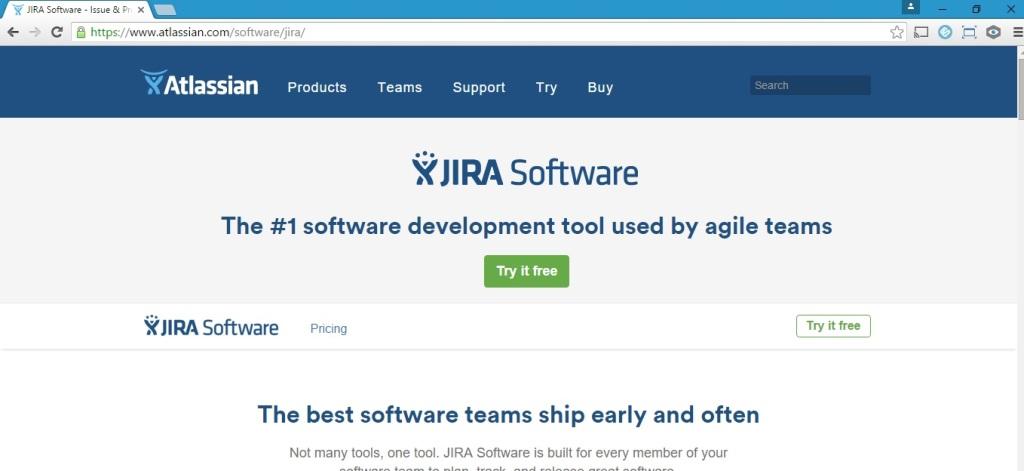This screenshot has width=1024, height=471.
Task: Focus the Atlassian Search field
Action: [810, 86]
